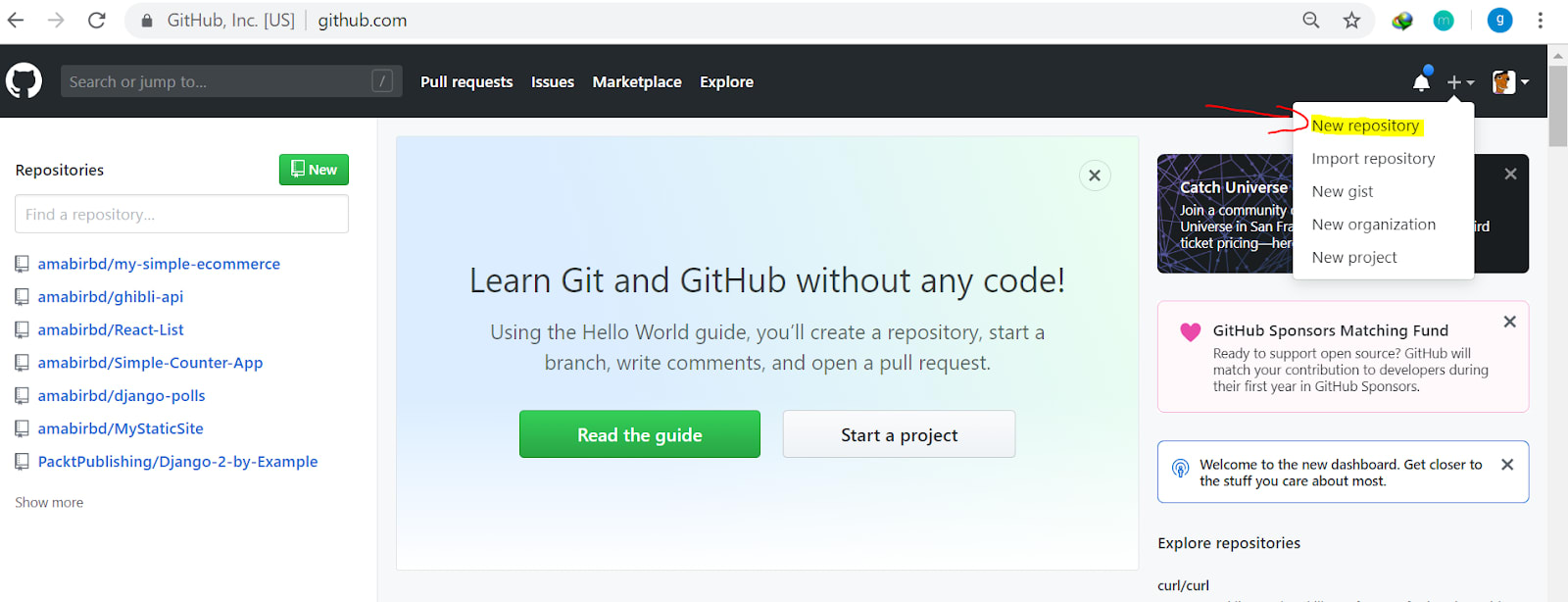Dismiss the Learn Git and GitHub banner
This screenshot has height=602, width=1568.
1095,176
